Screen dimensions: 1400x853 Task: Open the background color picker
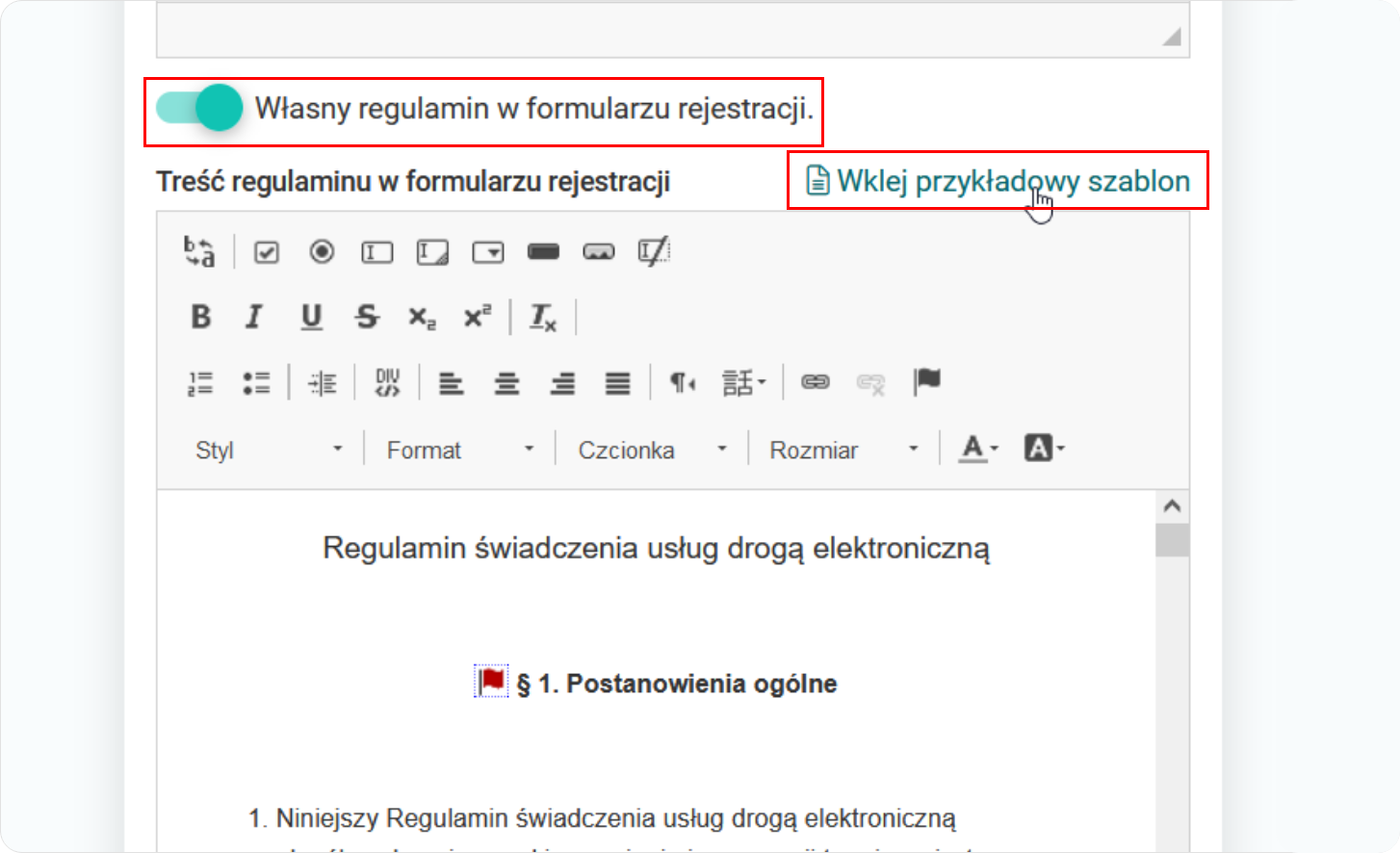click(1044, 449)
